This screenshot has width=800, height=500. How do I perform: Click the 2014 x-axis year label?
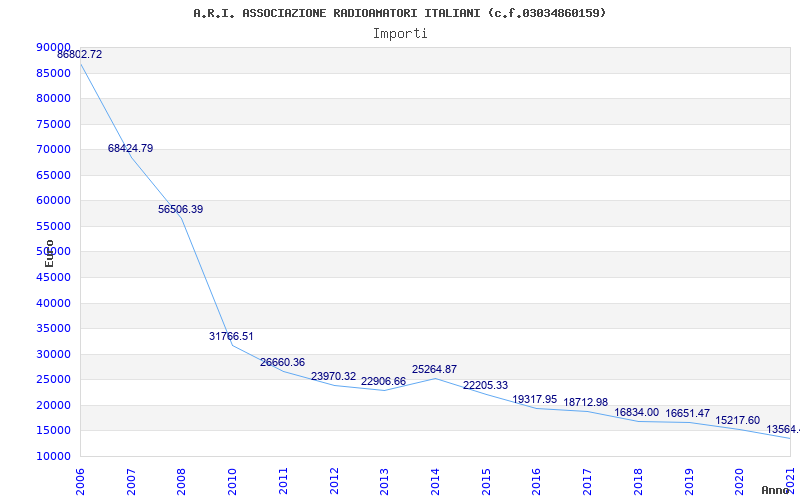tap(435, 481)
